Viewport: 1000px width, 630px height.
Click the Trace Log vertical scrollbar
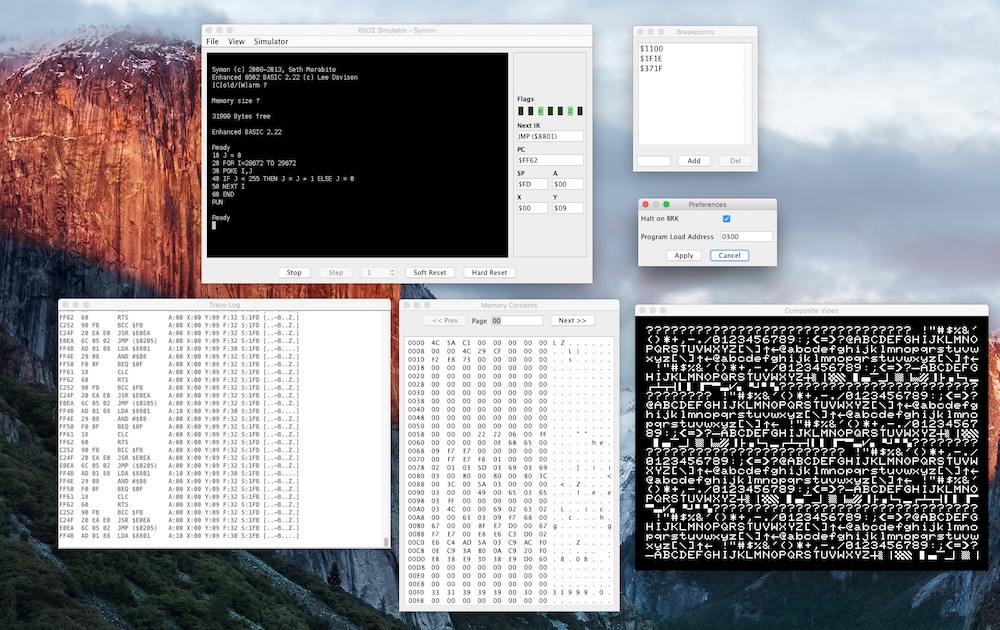386,430
